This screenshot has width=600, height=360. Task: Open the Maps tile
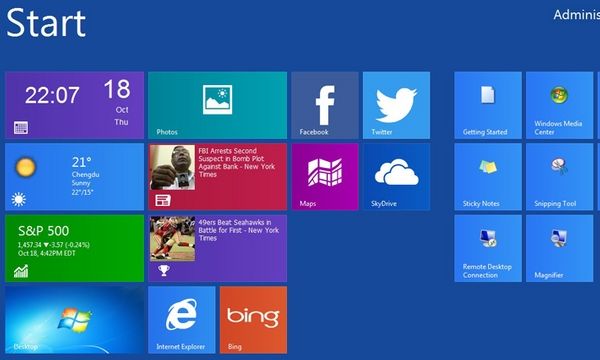tap(325, 177)
